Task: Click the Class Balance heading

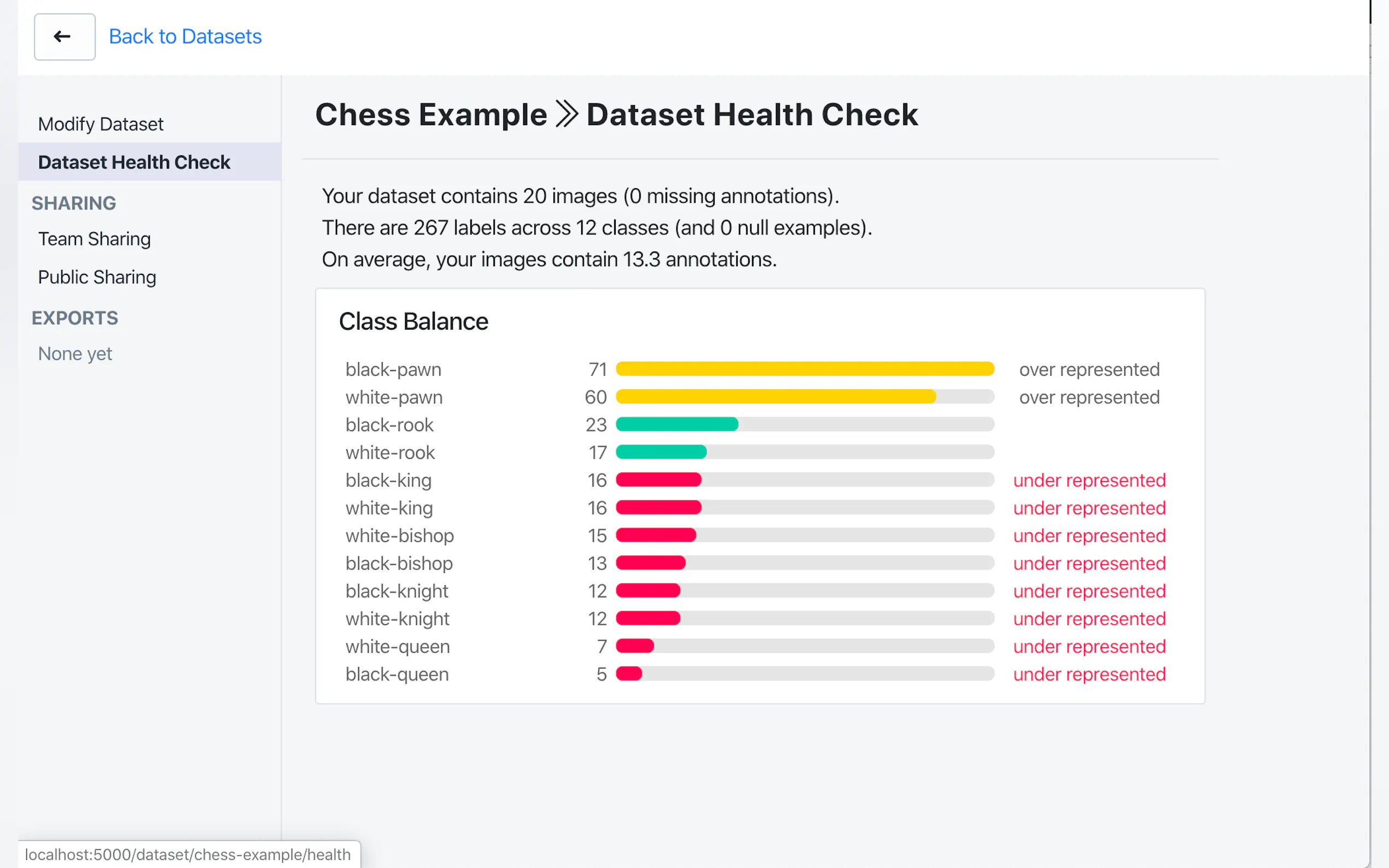Action: pyautogui.click(x=413, y=321)
